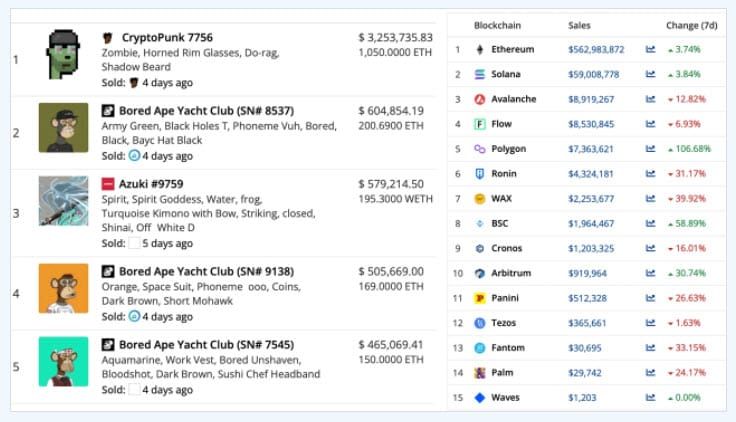The image size is (736, 422).
Task: Click the Waves blue diamond icon
Action: click(x=479, y=398)
